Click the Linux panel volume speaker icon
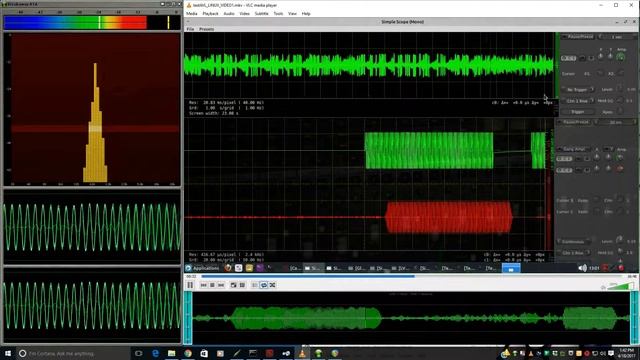 click(582, 268)
